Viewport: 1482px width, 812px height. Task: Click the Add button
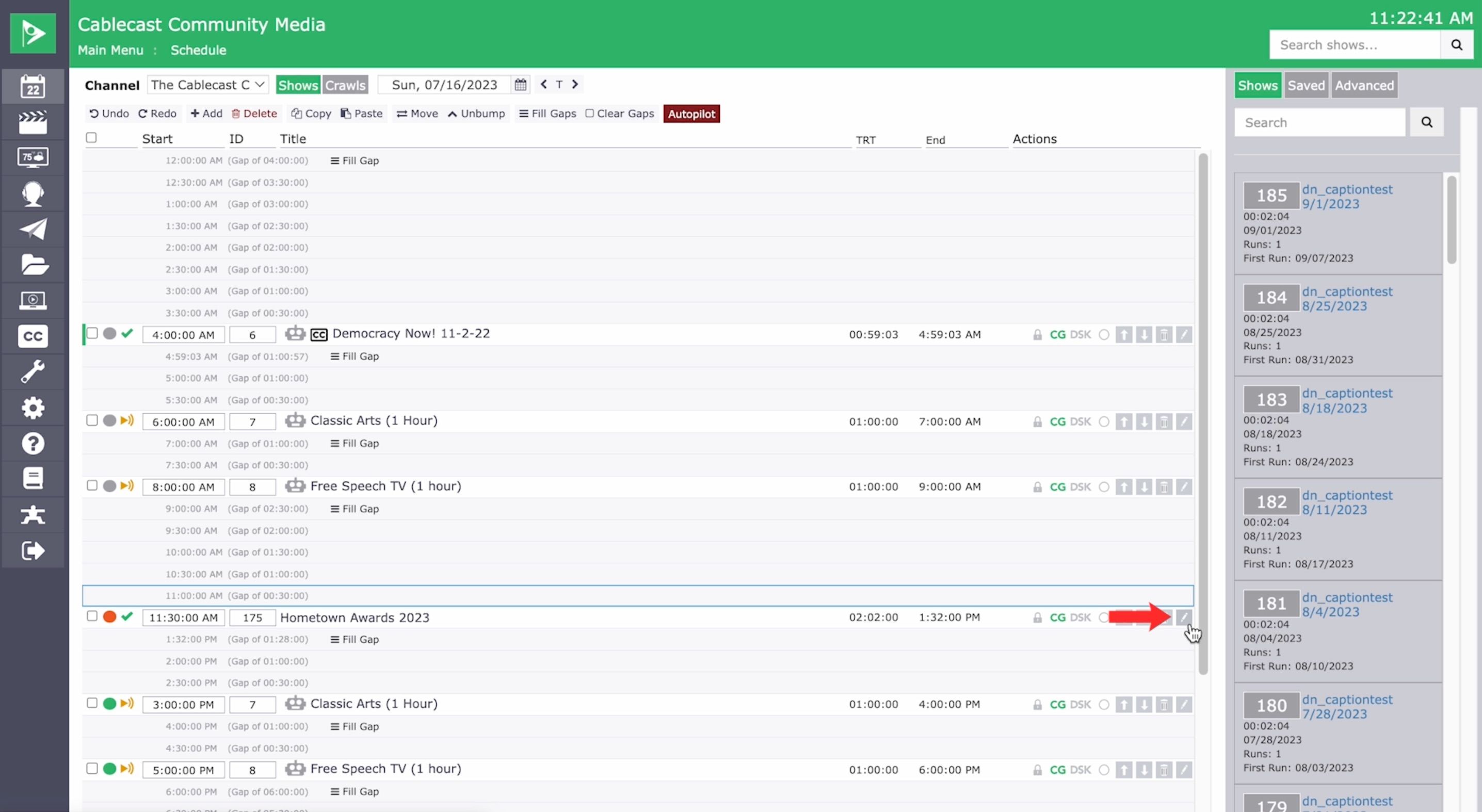point(206,113)
